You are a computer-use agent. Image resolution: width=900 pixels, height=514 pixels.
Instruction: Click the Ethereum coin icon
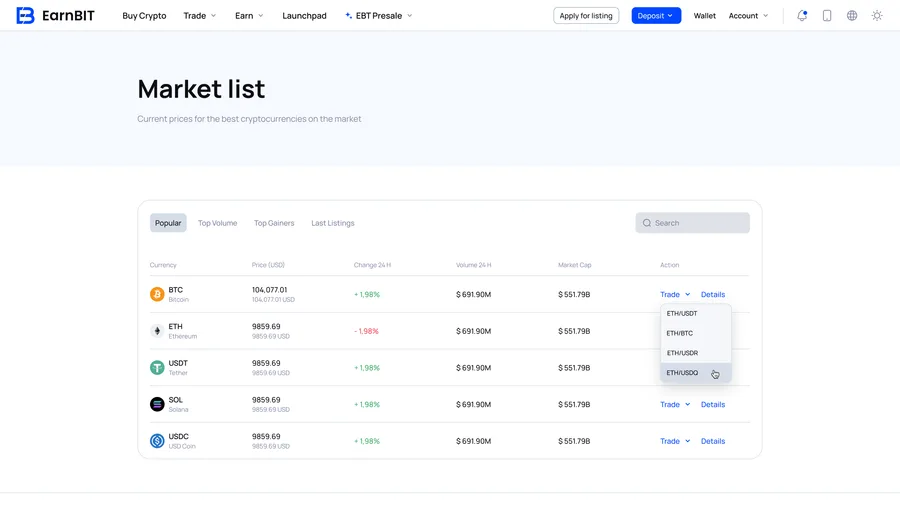pos(157,331)
